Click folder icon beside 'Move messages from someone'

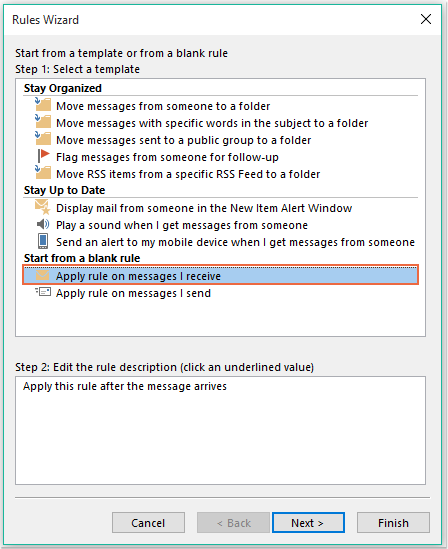tap(43, 104)
